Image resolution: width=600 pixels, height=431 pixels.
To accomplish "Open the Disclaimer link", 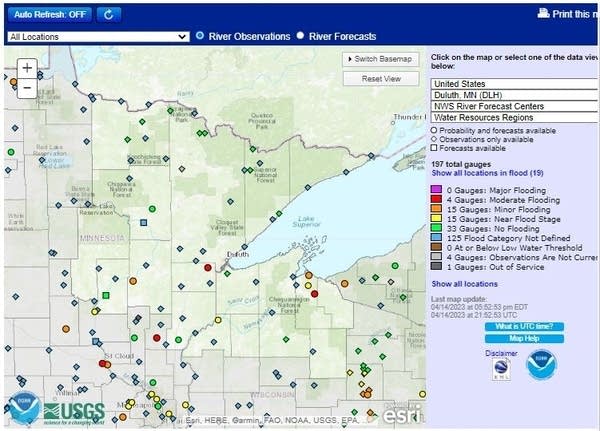I will pos(501,353).
